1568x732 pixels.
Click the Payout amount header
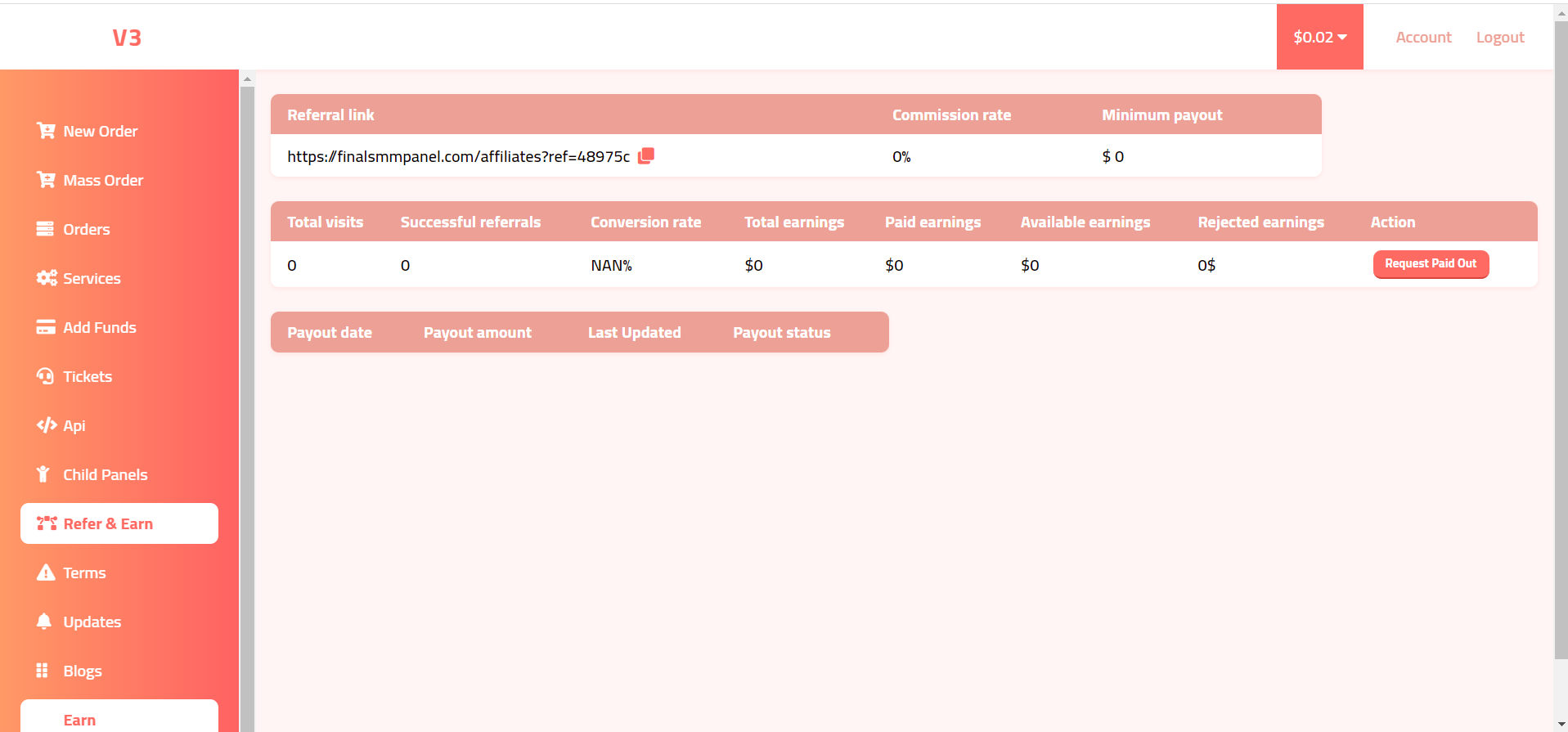tap(478, 333)
